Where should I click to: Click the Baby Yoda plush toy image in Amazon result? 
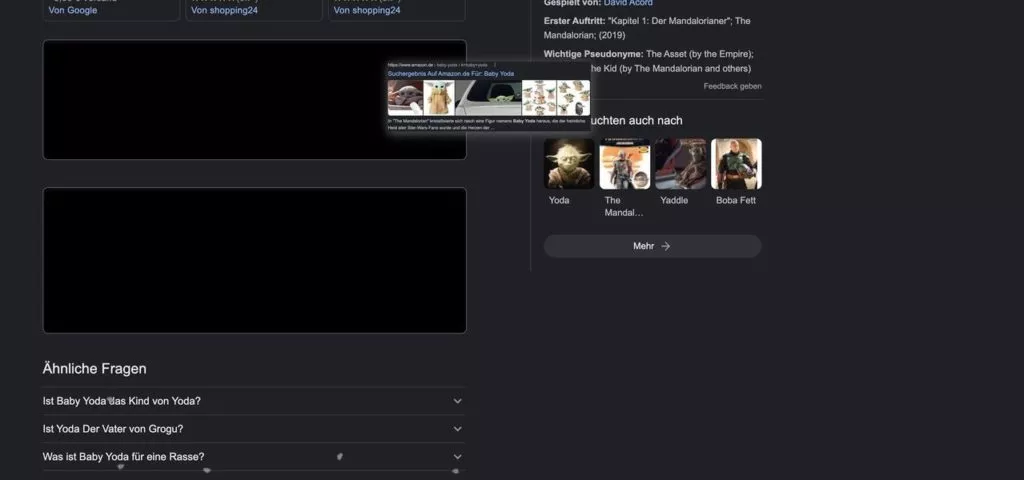click(439, 97)
